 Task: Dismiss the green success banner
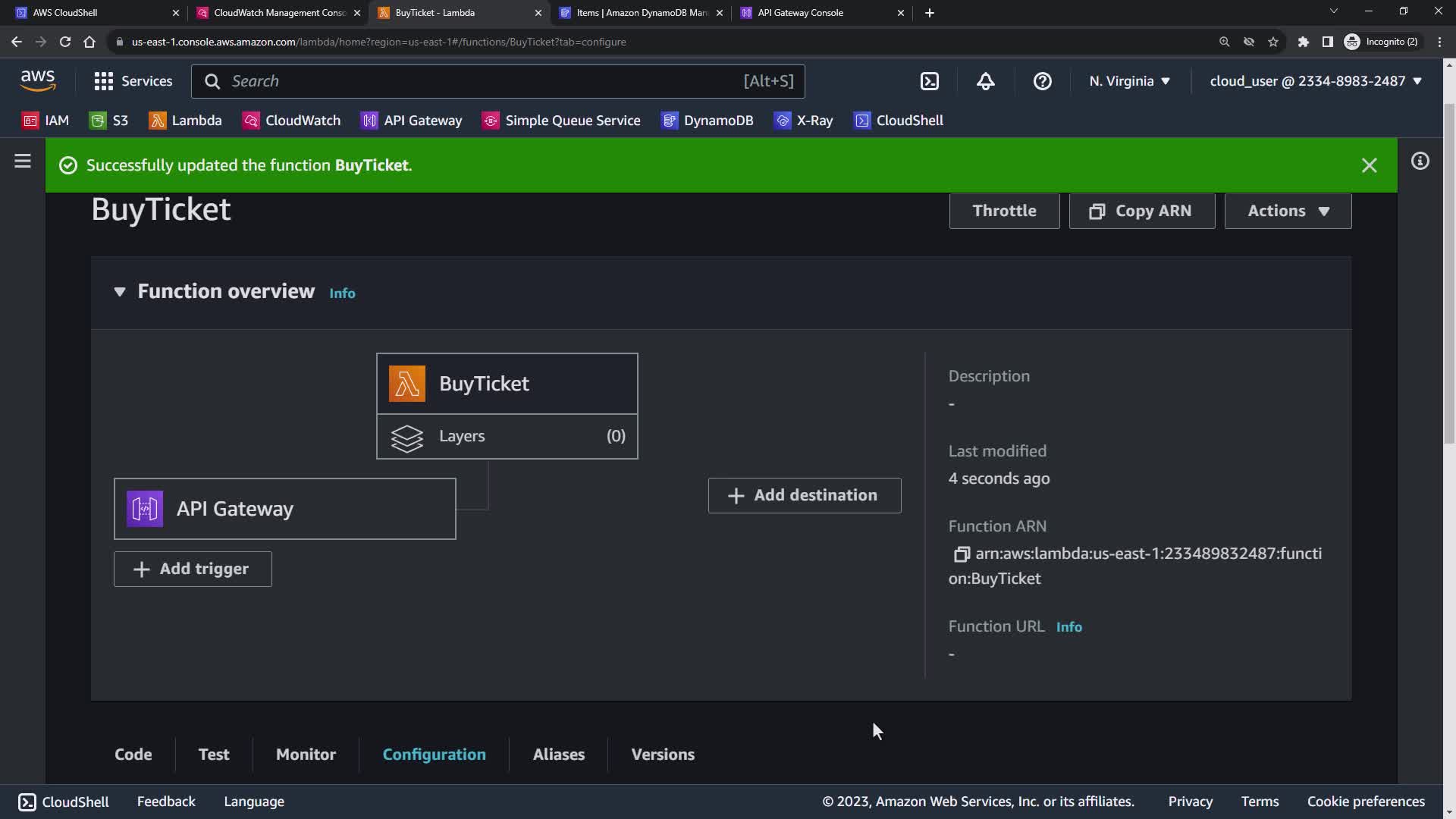(x=1369, y=165)
